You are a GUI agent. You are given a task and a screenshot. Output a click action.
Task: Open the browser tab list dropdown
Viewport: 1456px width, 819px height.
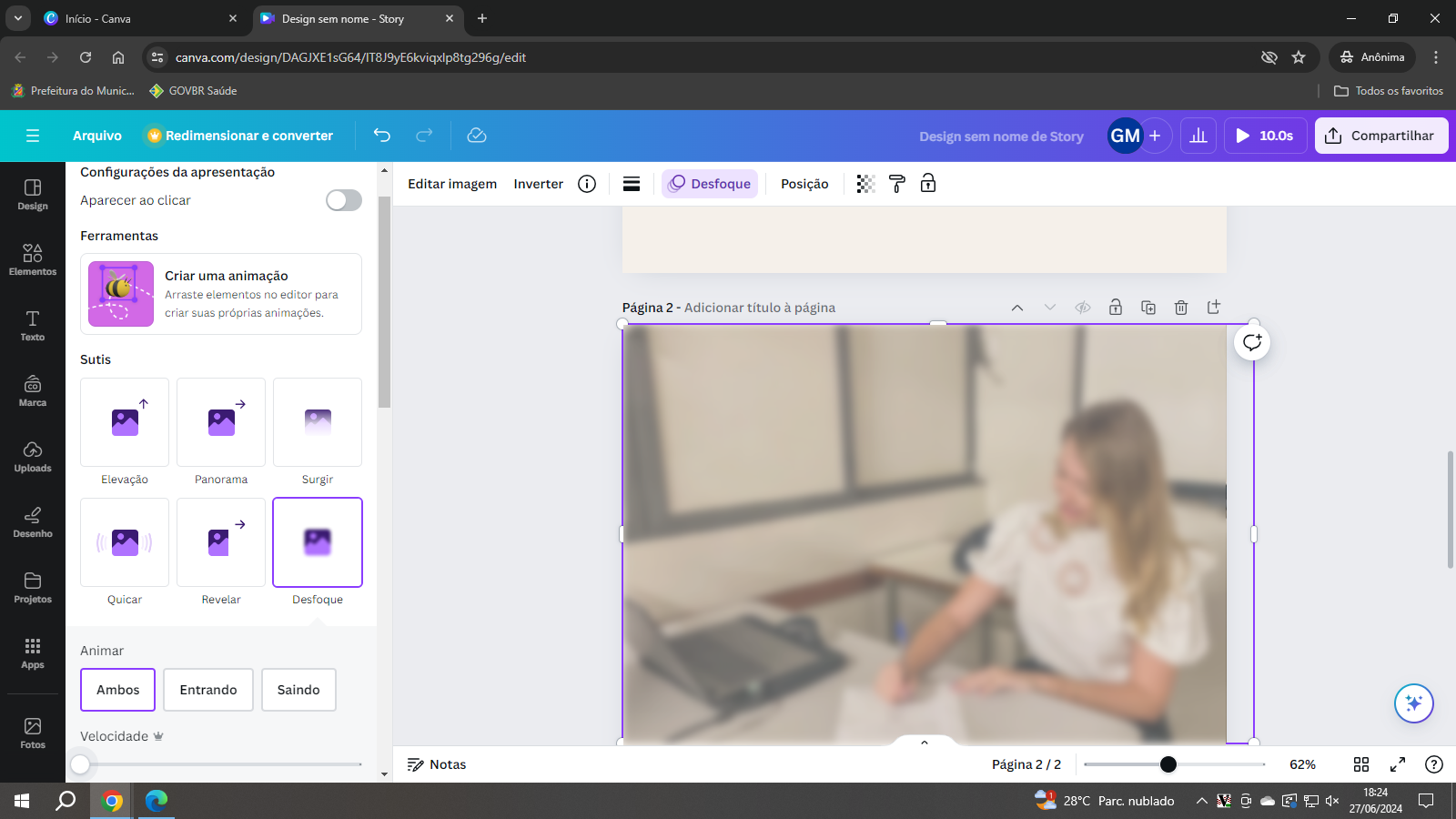pyautogui.click(x=17, y=18)
